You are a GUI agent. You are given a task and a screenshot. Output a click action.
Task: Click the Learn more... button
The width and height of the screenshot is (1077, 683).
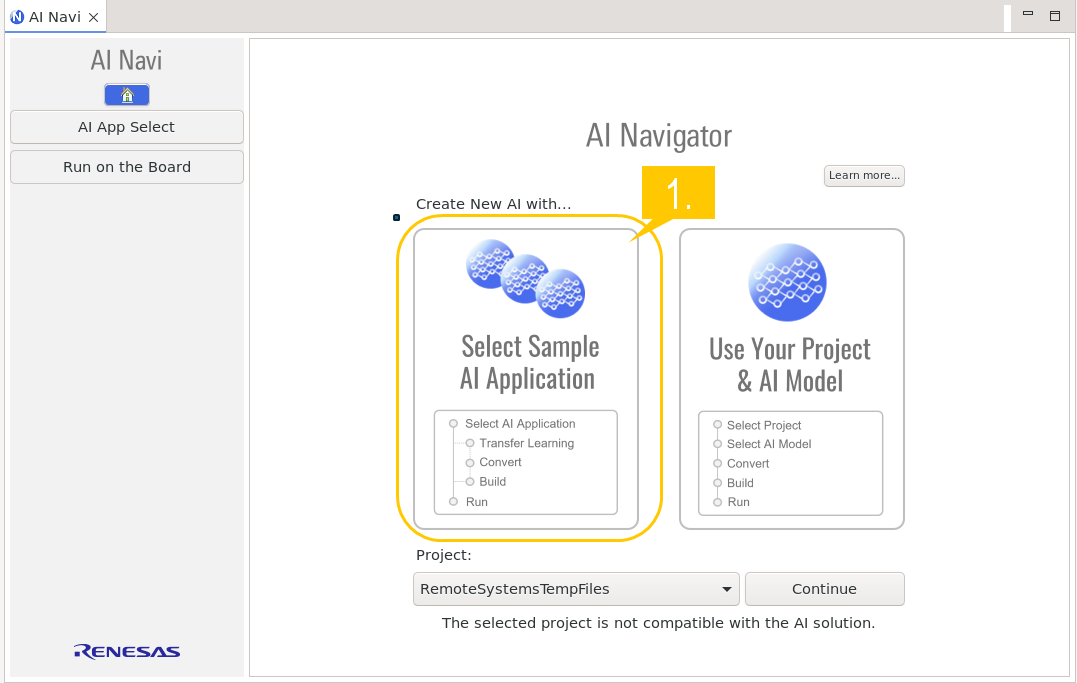864,176
